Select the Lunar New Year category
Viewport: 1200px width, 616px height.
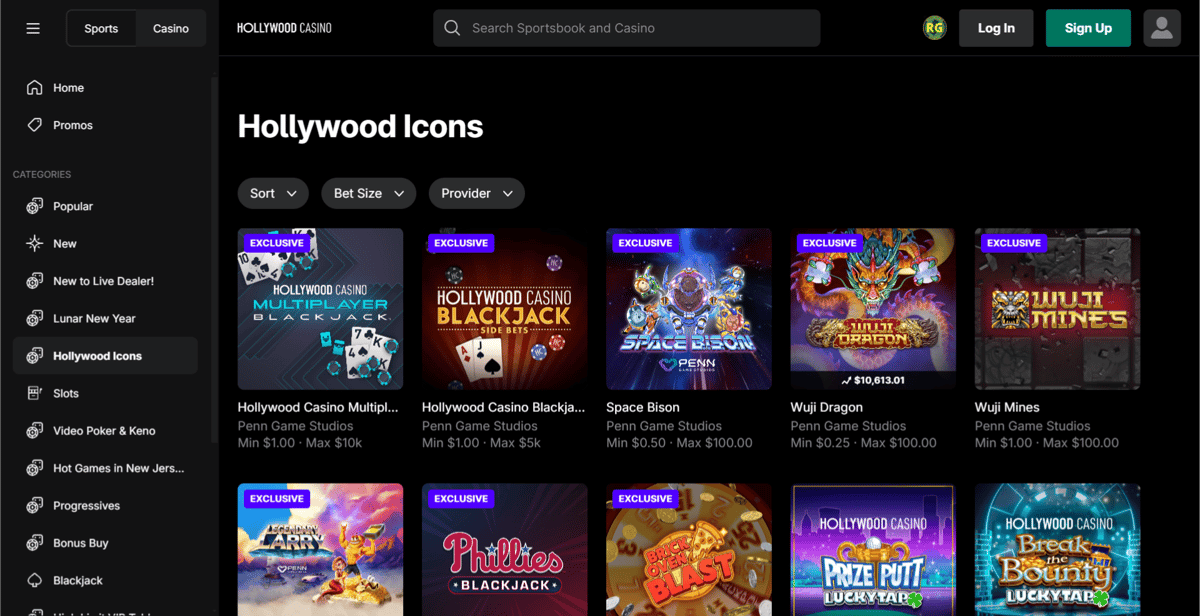point(105,319)
